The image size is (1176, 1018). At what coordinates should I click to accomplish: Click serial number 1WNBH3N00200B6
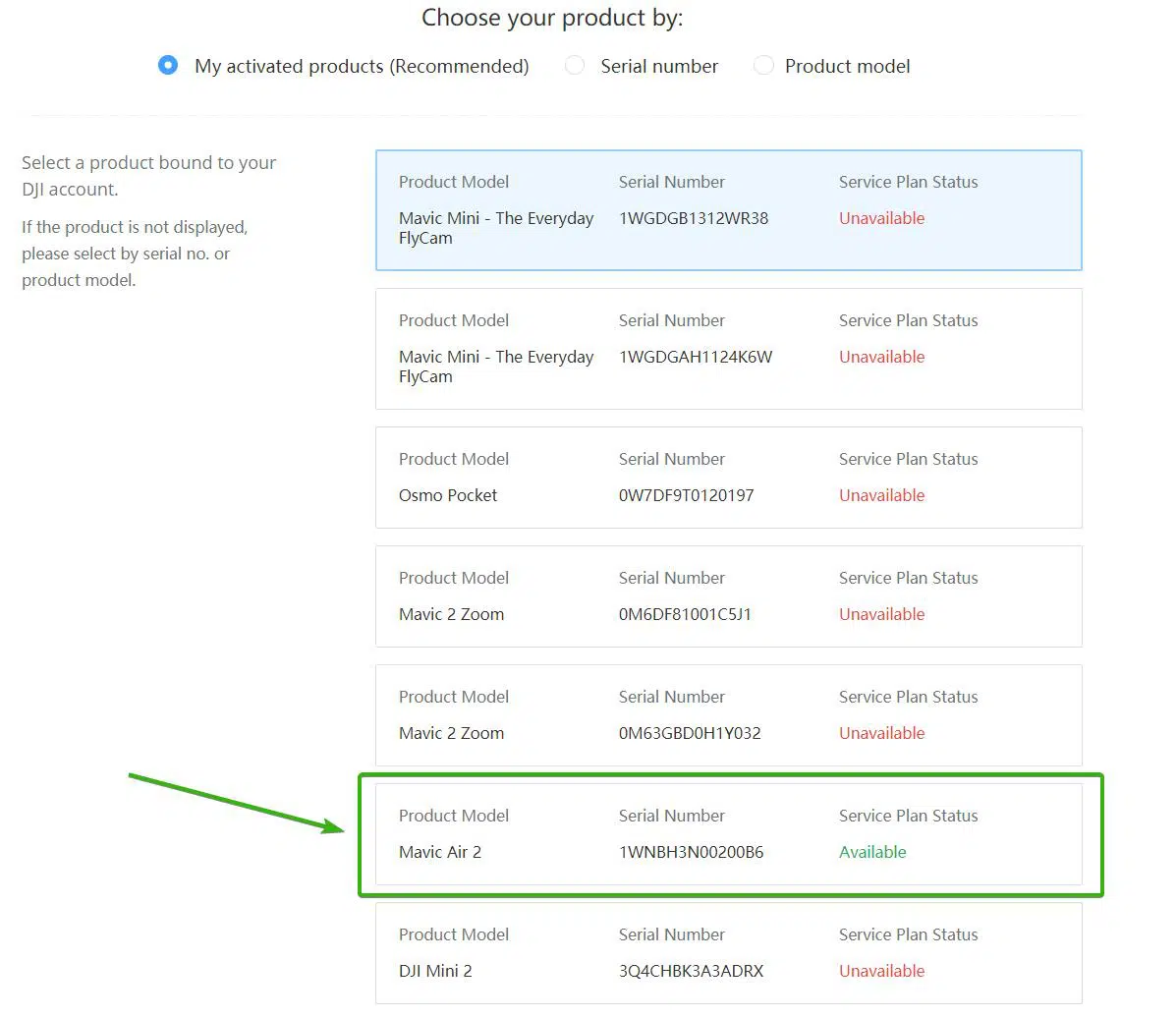[x=691, y=852]
